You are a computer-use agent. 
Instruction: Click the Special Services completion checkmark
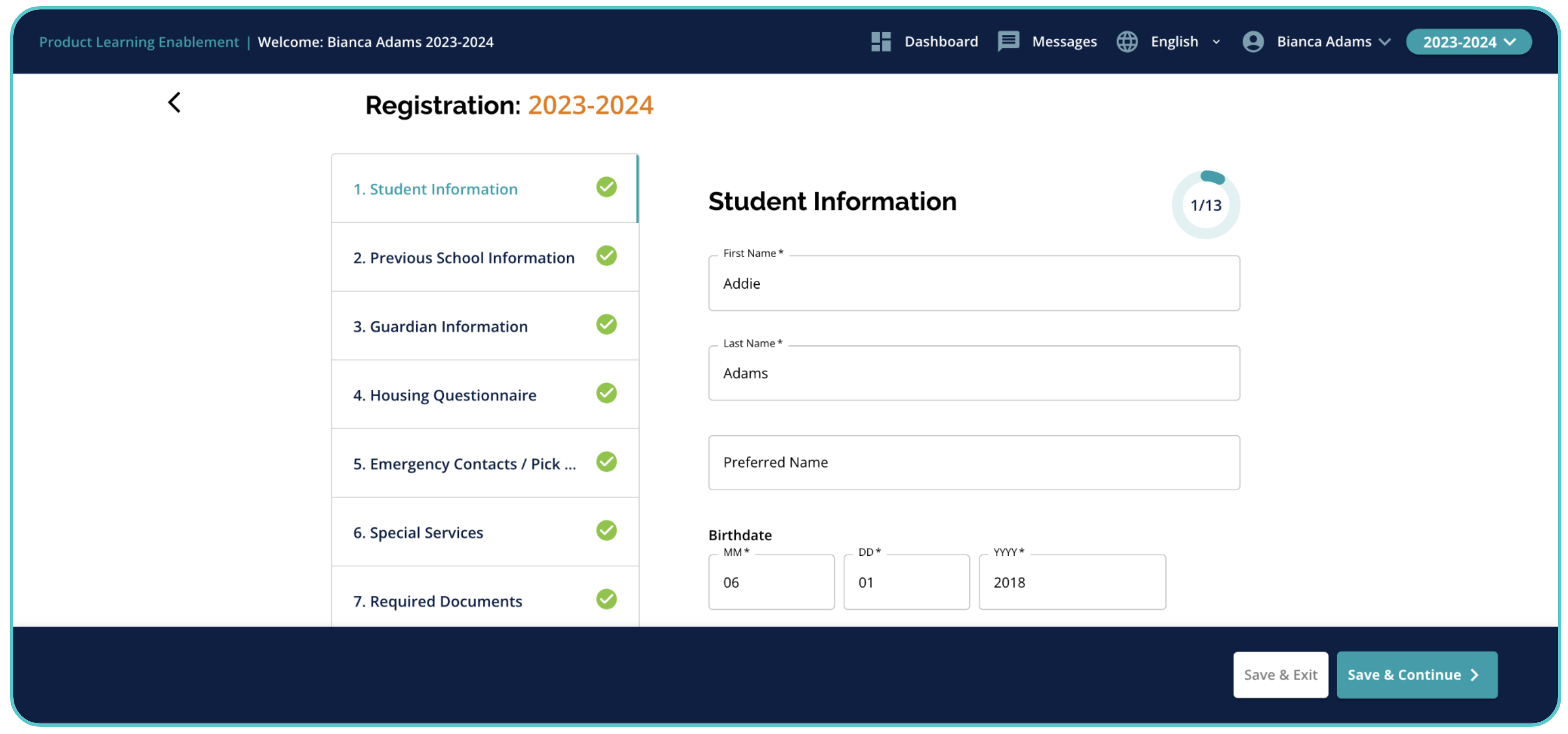[606, 531]
